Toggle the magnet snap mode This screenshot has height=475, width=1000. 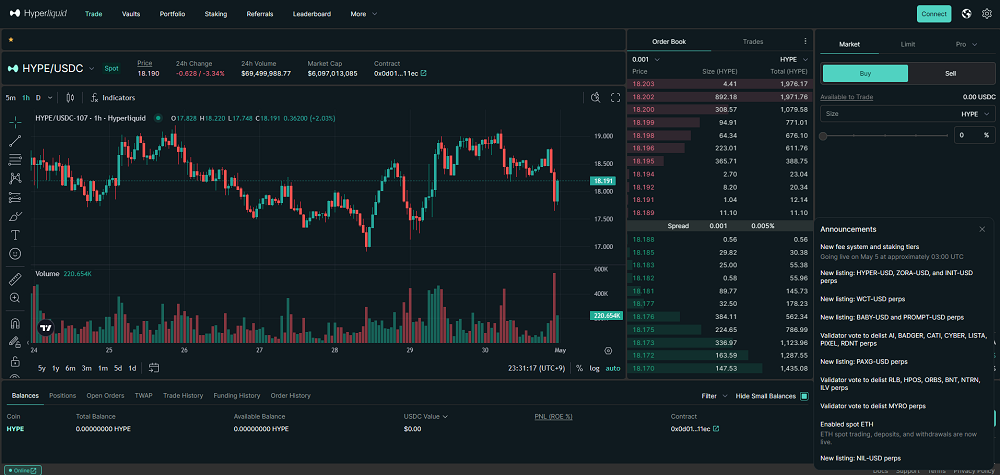click(15, 323)
